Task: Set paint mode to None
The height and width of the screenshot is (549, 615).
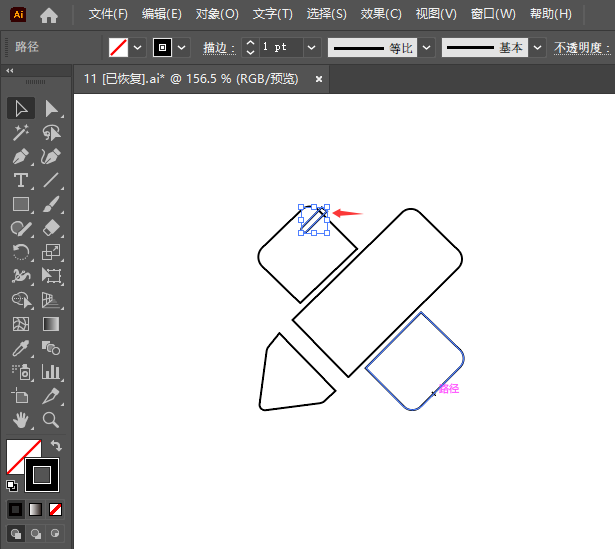Action: (x=56, y=509)
